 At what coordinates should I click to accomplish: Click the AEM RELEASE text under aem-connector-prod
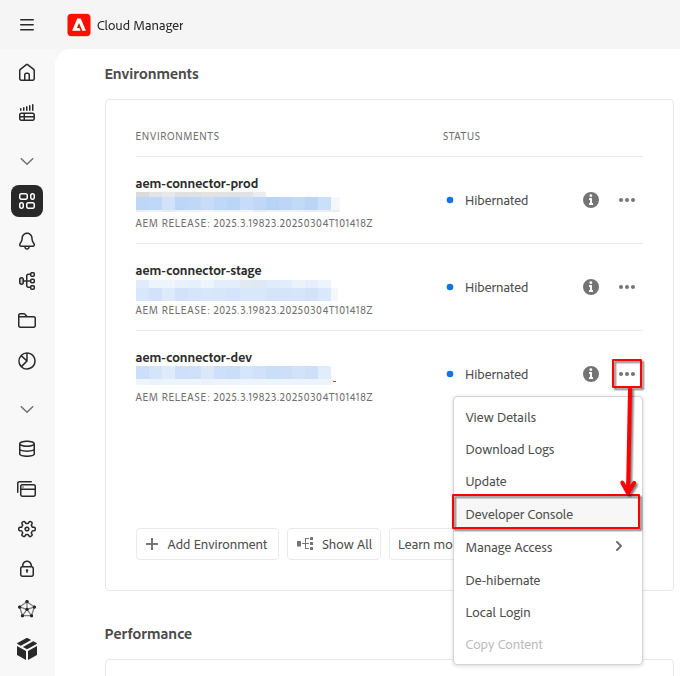(254, 223)
